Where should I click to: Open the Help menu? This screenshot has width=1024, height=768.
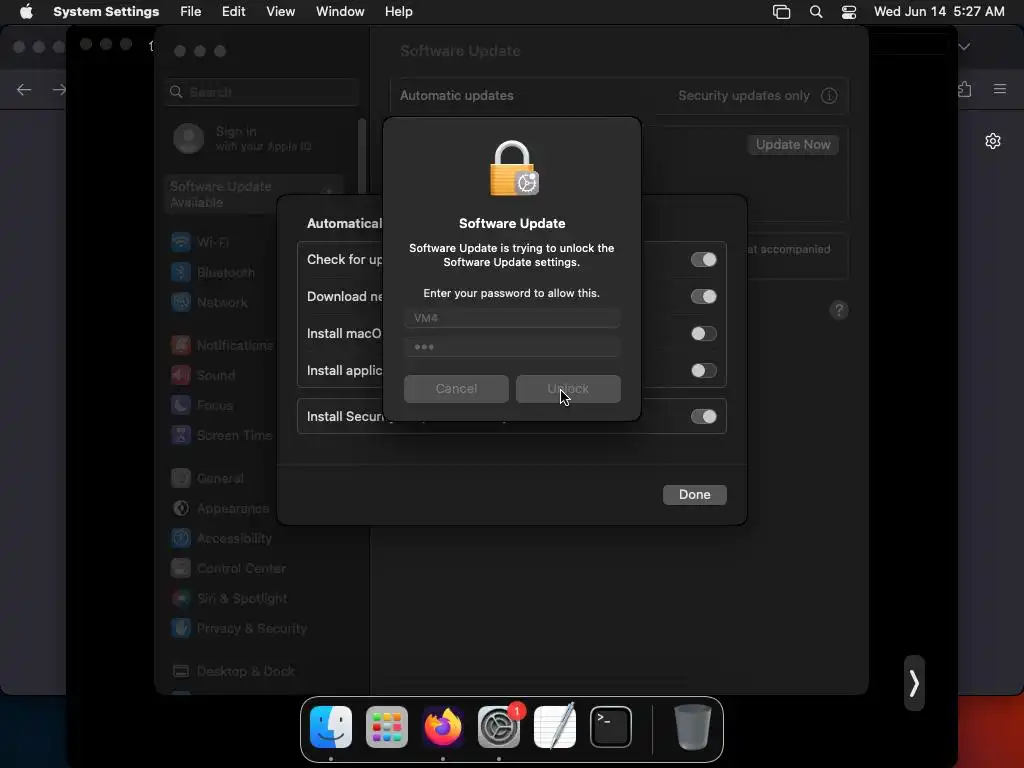398,11
